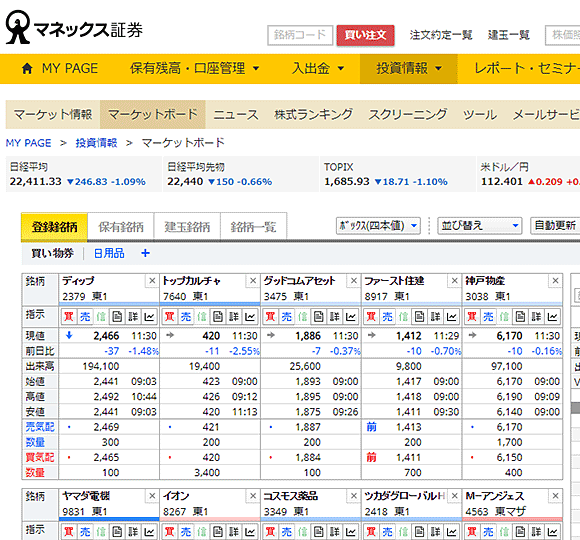Expand 保有残高・口座管理 menu
Viewport: 580px width, 540px height.
tap(195, 68)
